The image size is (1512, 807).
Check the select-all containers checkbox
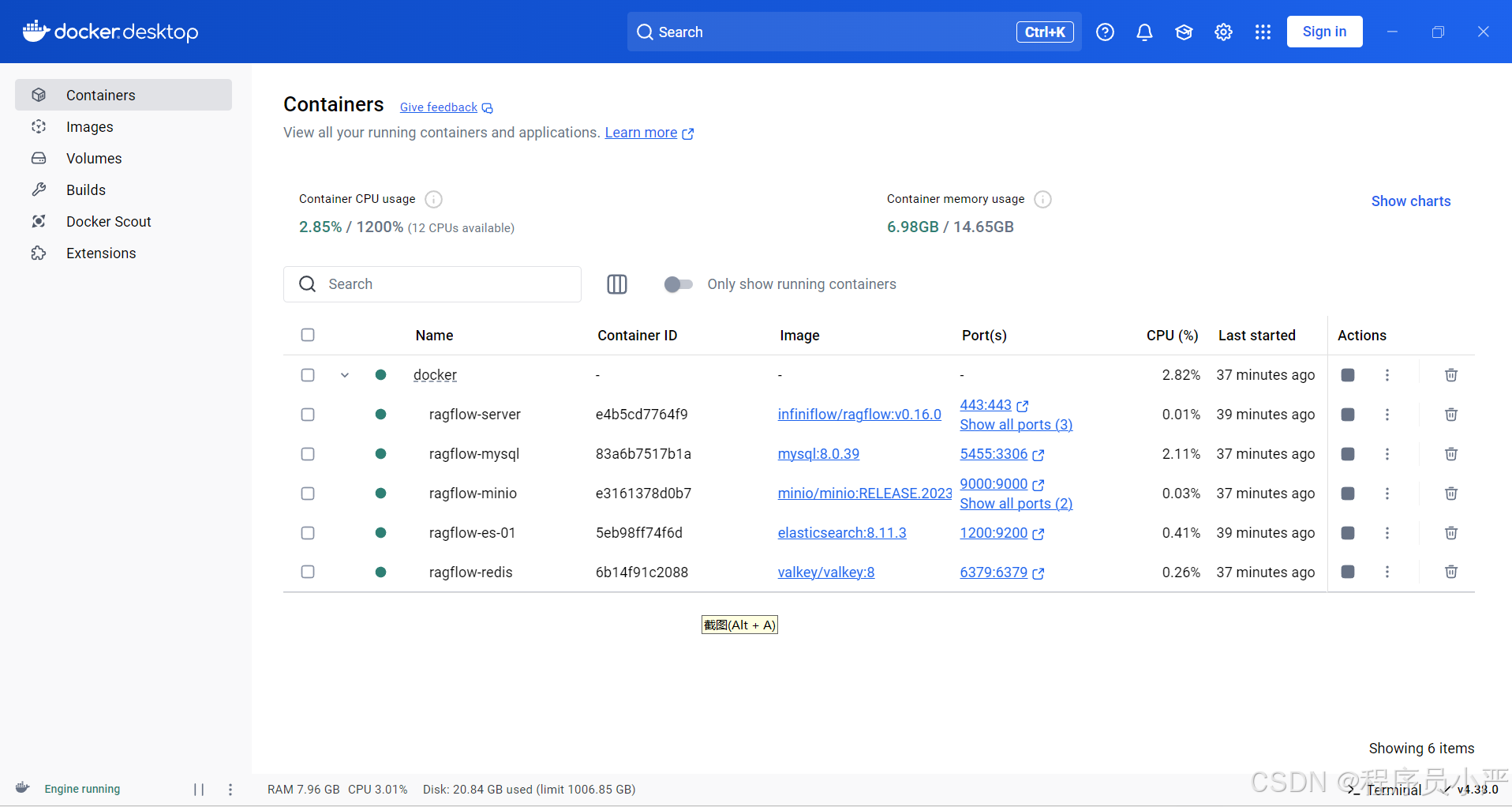[308, 335]
